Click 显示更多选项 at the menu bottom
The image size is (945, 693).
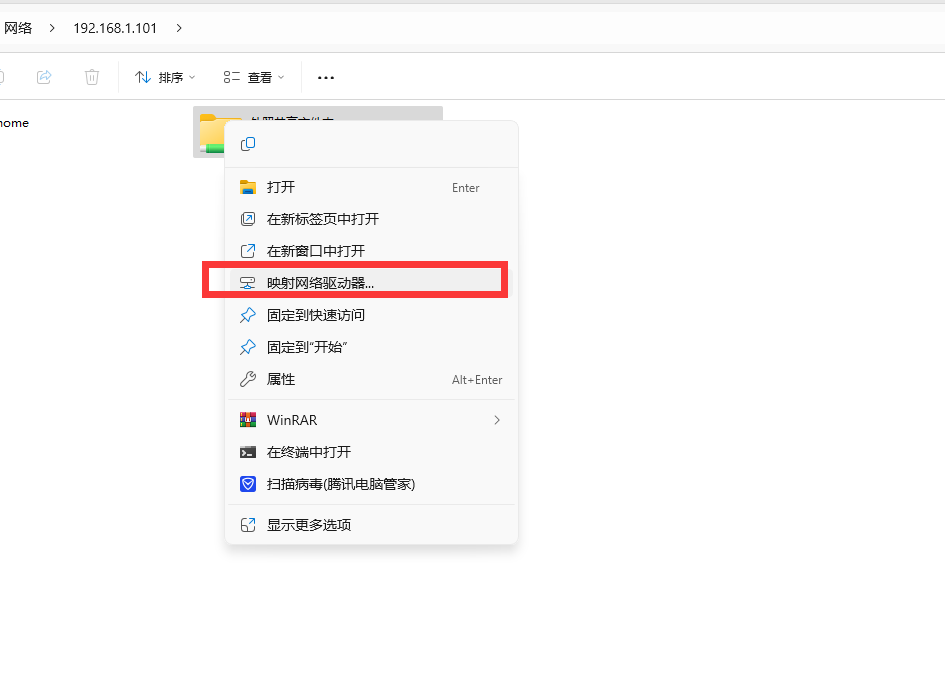click(x=308, y=525)
